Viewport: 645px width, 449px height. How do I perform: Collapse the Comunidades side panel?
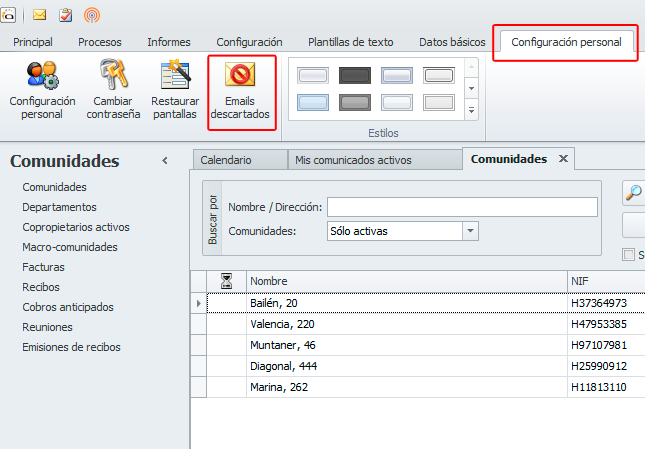tap(165, 161)
